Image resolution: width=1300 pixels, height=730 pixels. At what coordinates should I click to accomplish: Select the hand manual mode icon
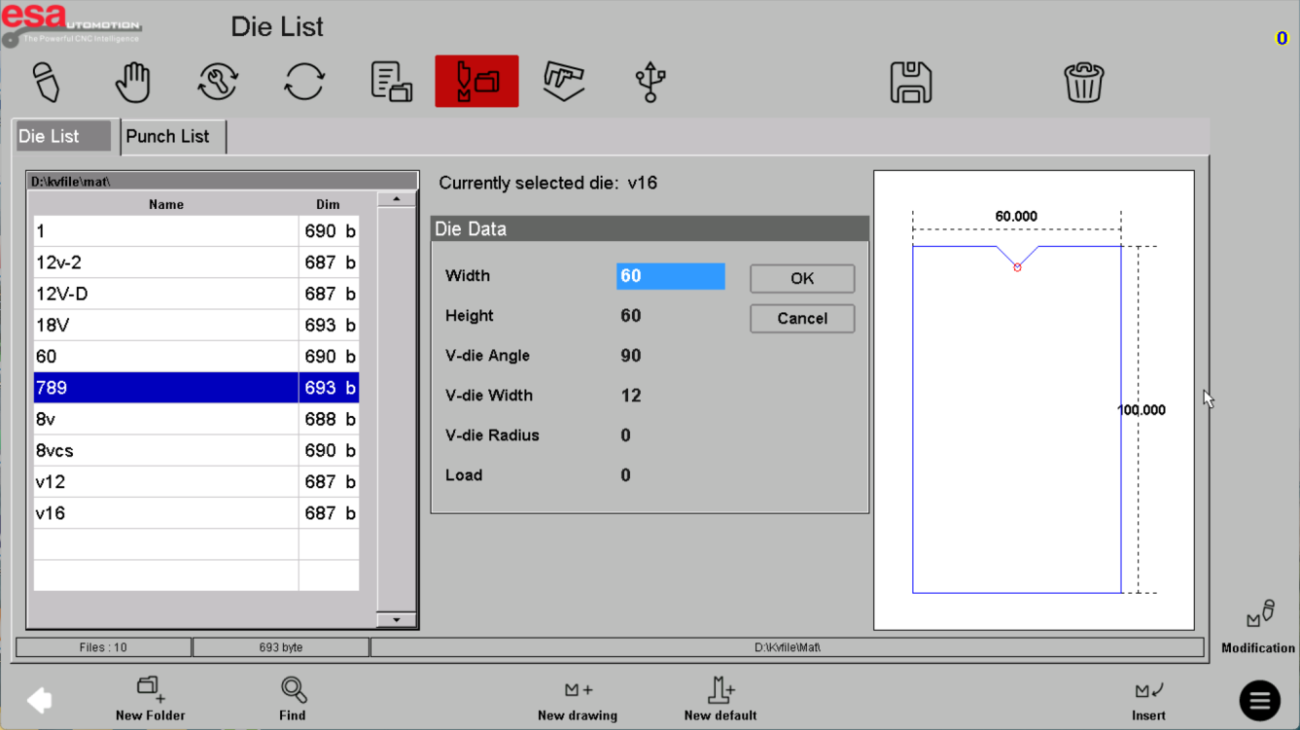[132, 82]
